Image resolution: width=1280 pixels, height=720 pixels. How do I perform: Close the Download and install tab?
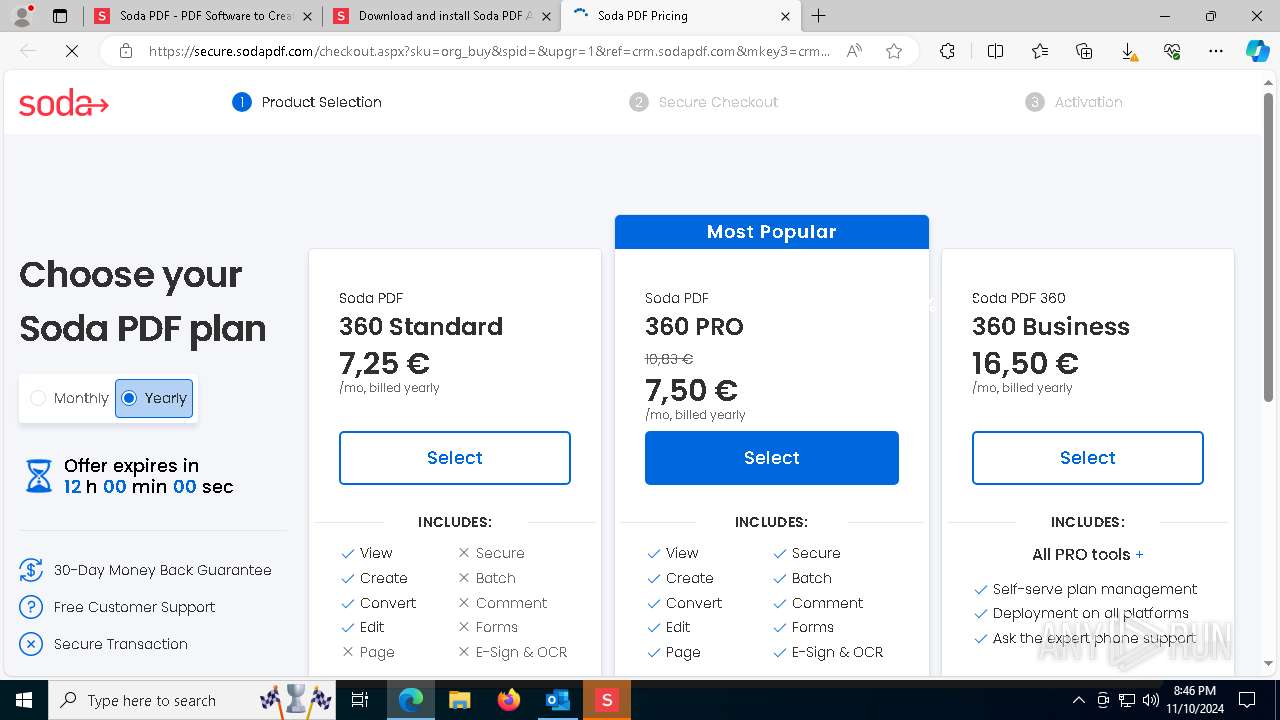pos(546,16)
